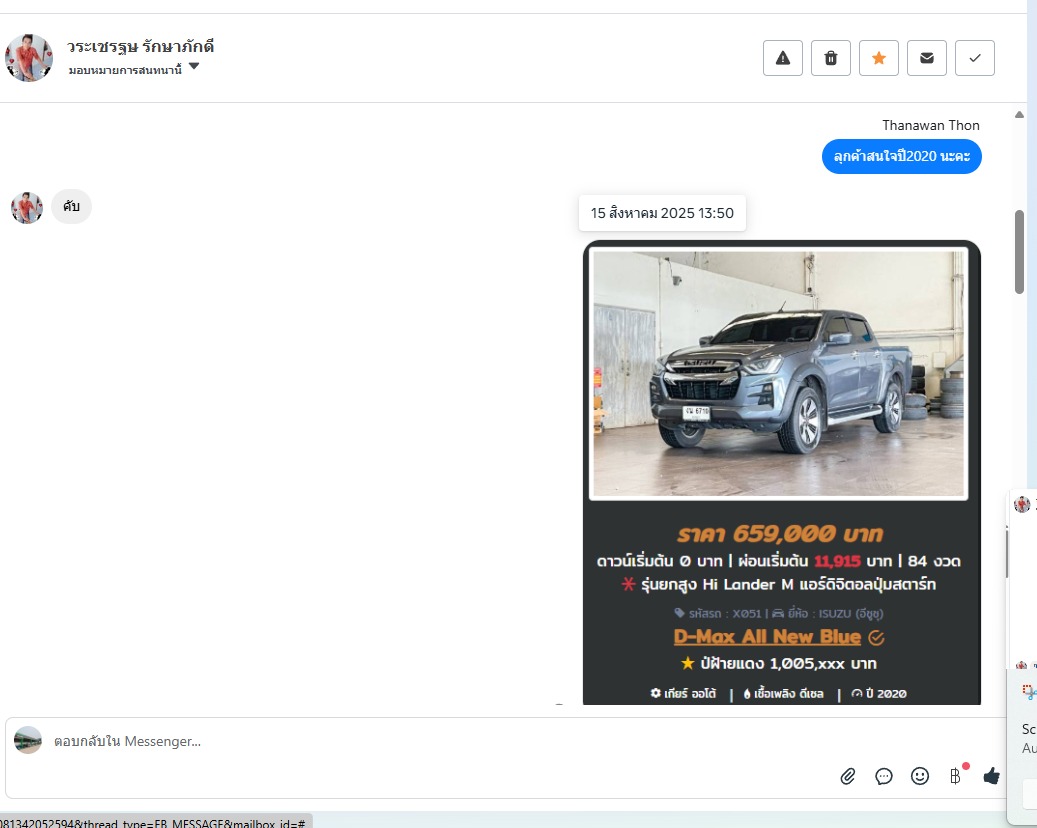Open the customer's profile picture in the header

tap(28, 58)
